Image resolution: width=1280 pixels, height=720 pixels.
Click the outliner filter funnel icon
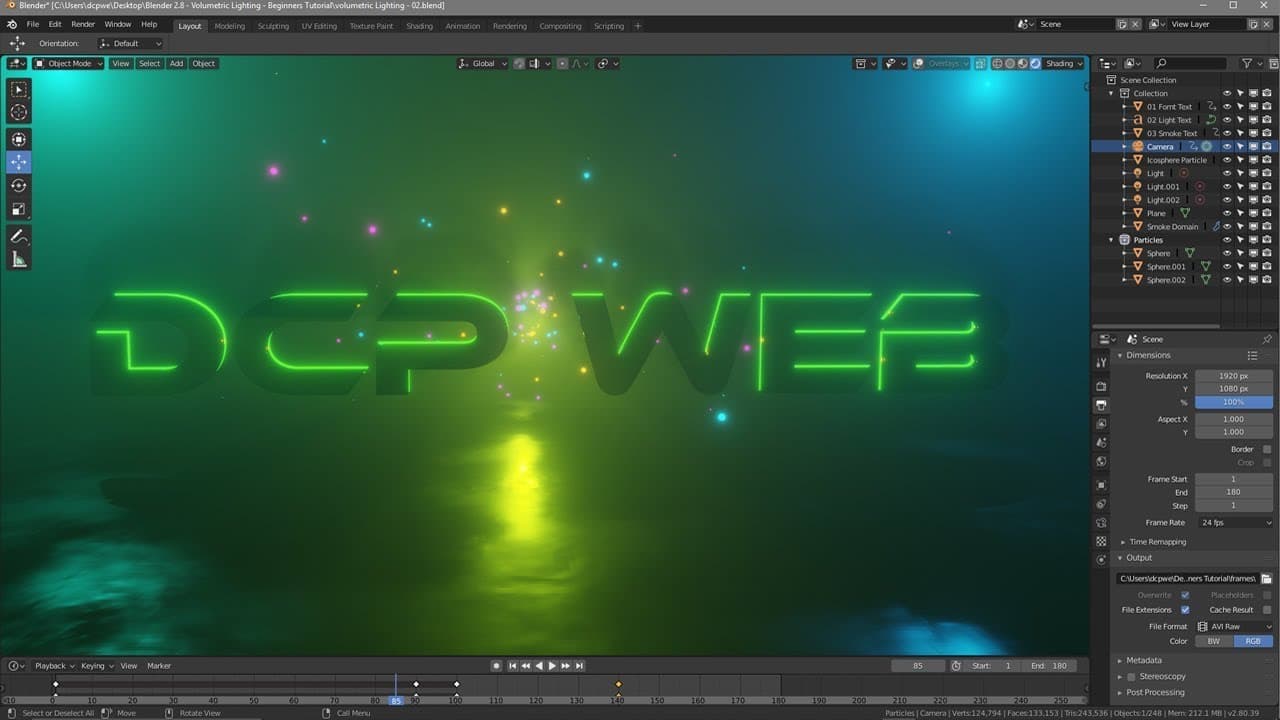(1247, 63)
